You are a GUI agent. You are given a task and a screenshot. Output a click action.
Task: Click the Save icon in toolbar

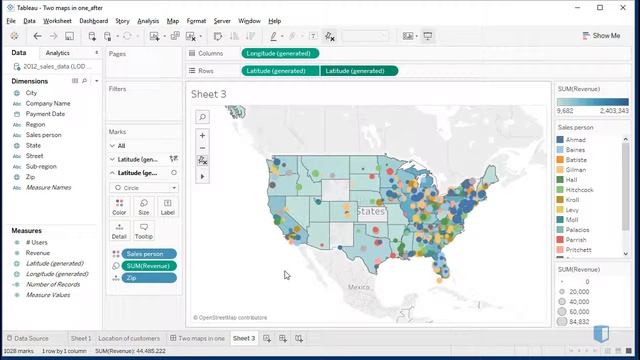point(69,36)
